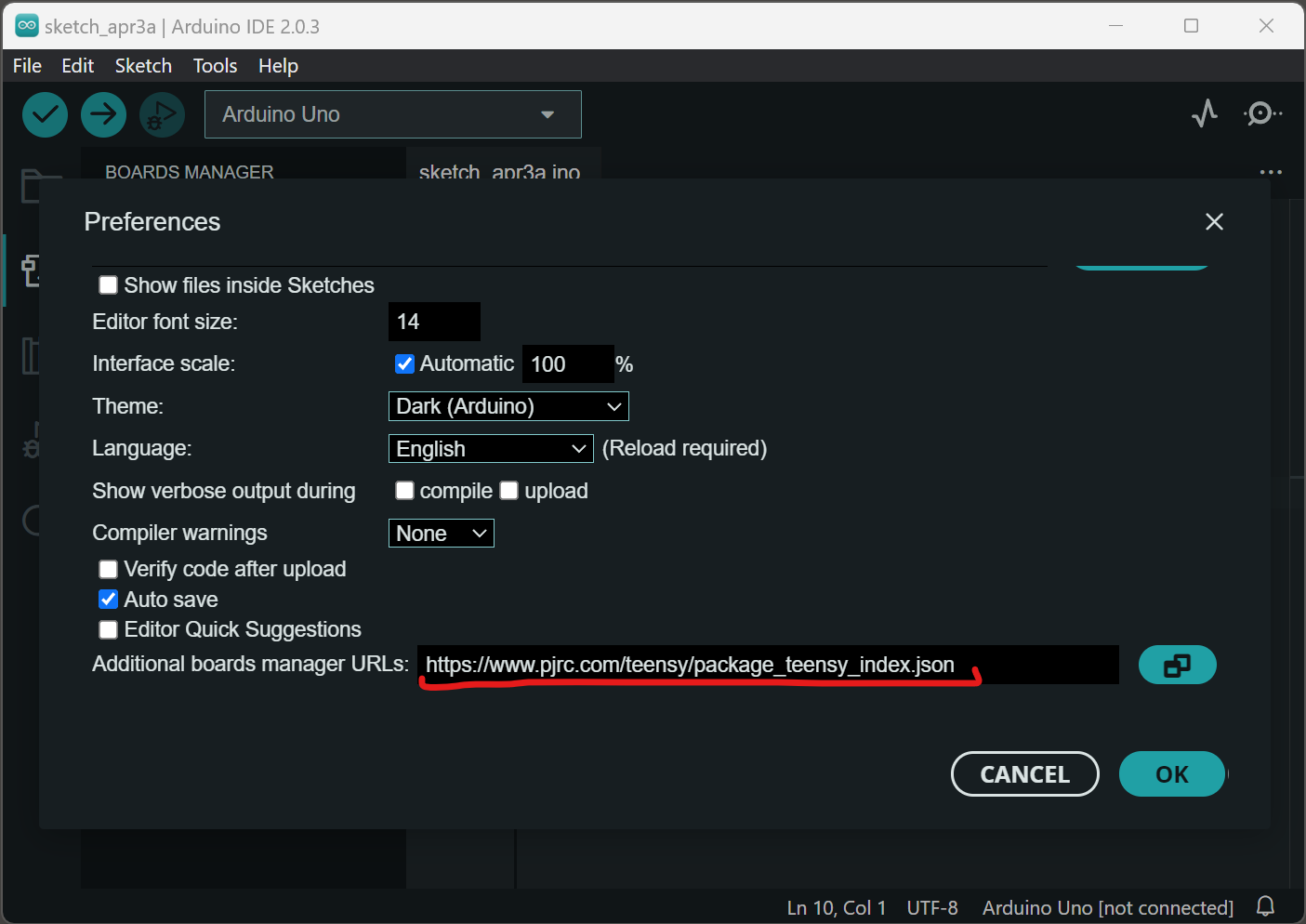Open the Theme dropdown
This screenshot has height=924, width=1306.
coord(508,406)
